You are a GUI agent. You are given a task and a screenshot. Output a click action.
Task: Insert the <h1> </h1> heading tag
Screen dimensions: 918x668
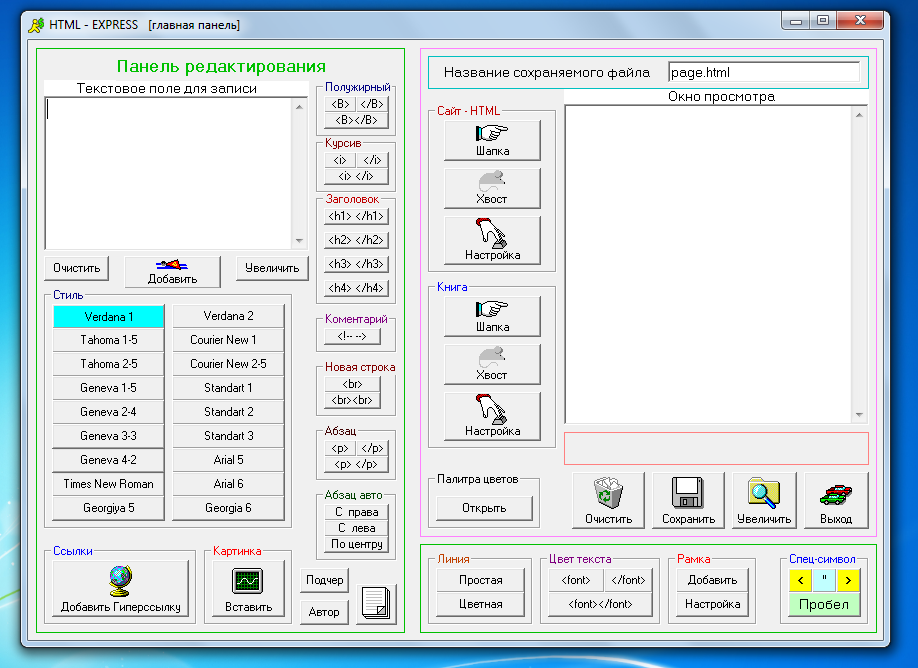pyautogui.click(x=355, y=216)
